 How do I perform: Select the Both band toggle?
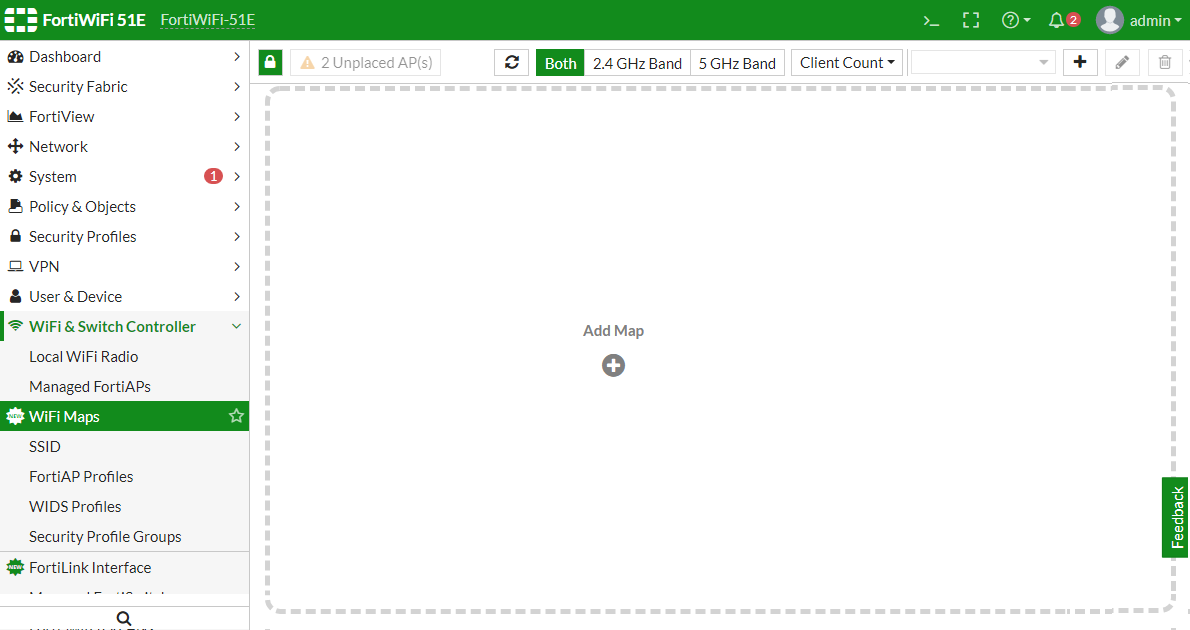coord(560,63)
